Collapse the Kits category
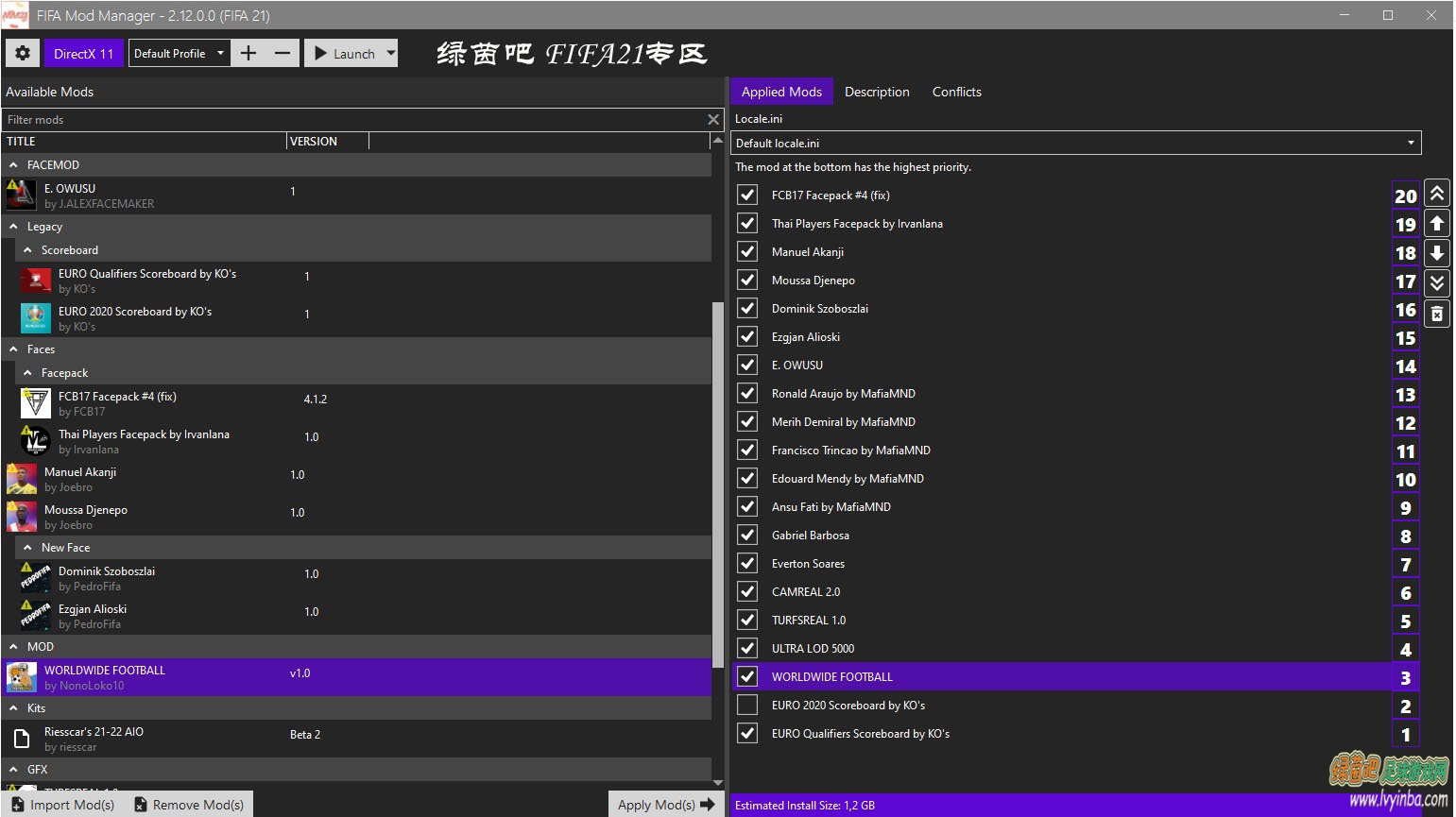This screenshot has width=1456, height=817. [x=13, y=708]
